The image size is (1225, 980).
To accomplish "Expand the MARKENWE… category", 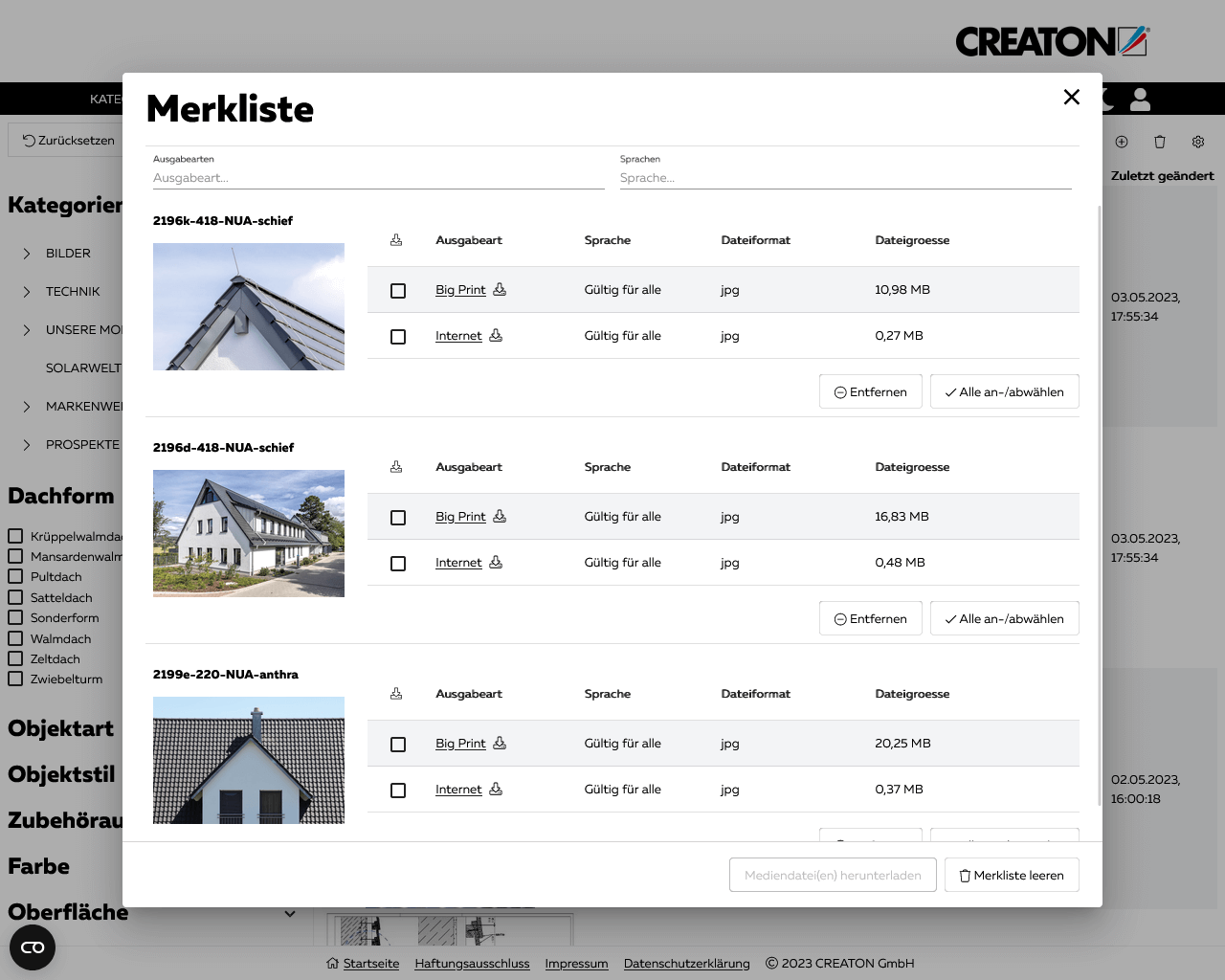I will tap(27, 407).
